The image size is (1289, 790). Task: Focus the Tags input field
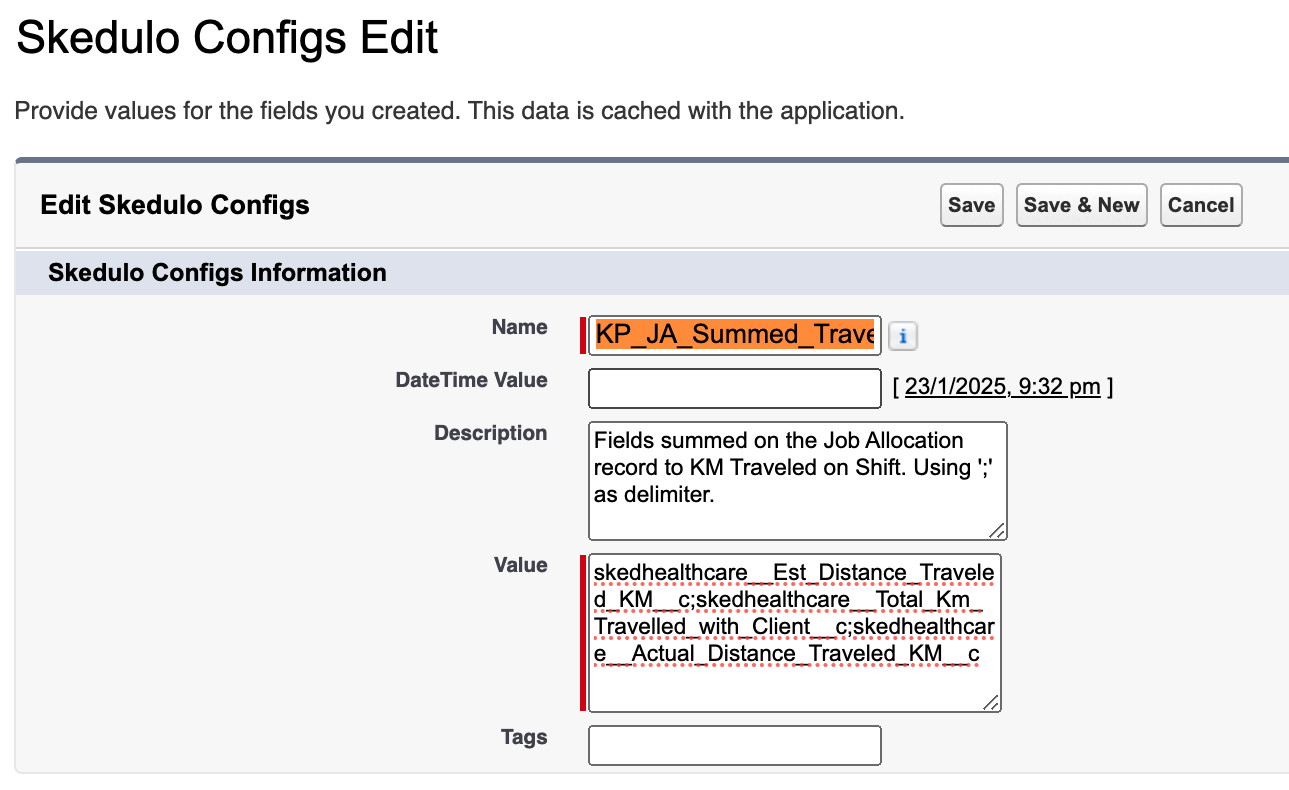pyautogui.click(x=735, y=745)
